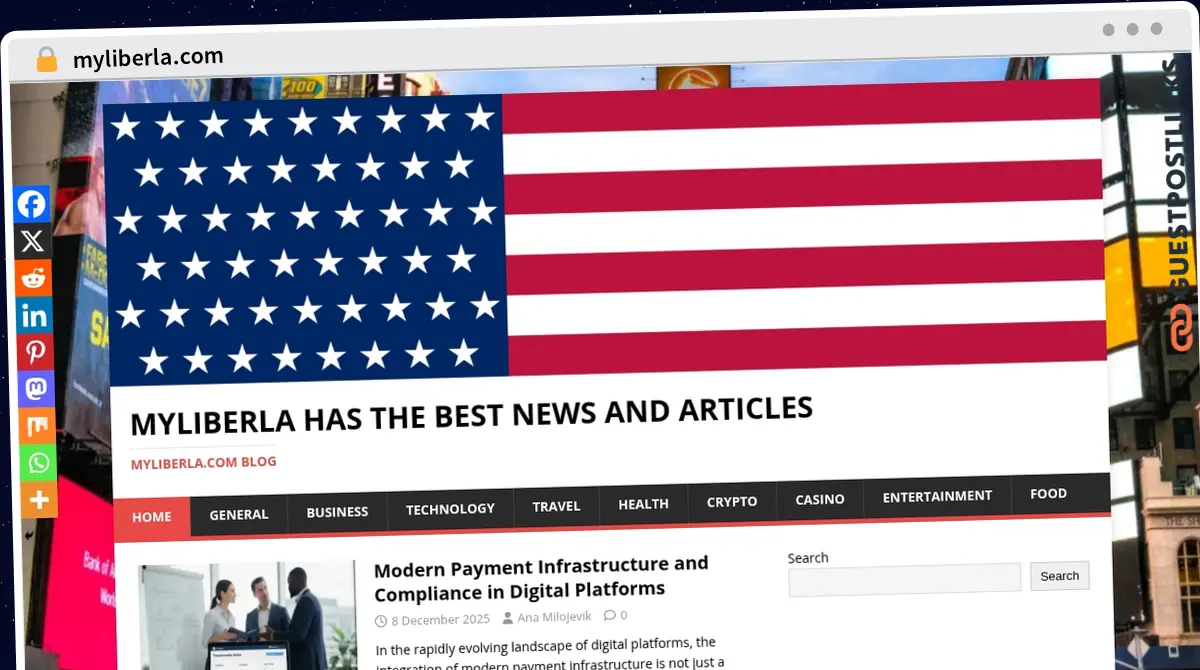View author profile of Ana Milojevic

553,616
